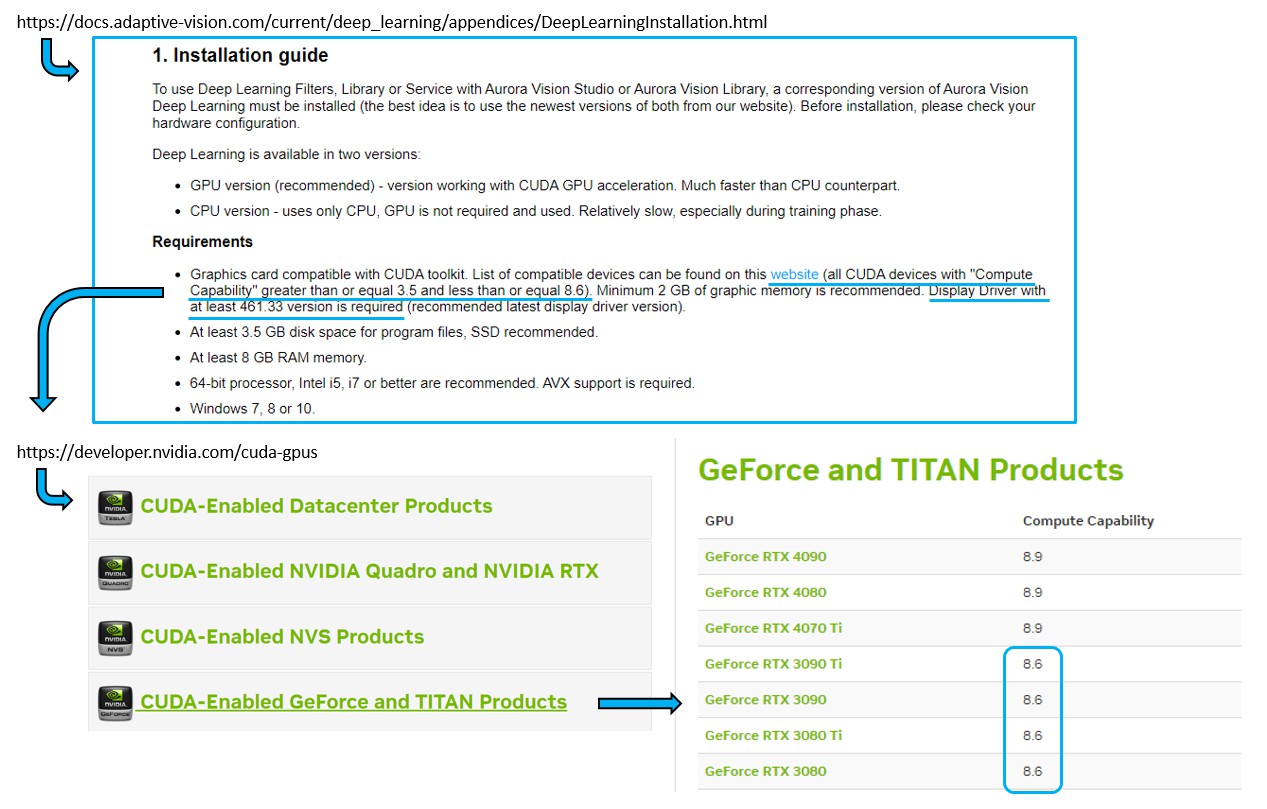Open the GeForce RTX 3090 link
The width and height of the screenshot is (1267, 809).
click(x=765, y=700)
